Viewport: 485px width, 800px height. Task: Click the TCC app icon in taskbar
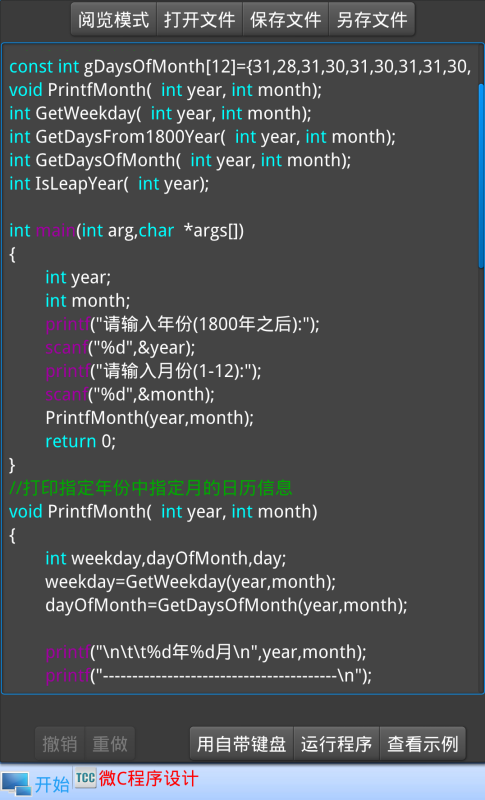85,778
